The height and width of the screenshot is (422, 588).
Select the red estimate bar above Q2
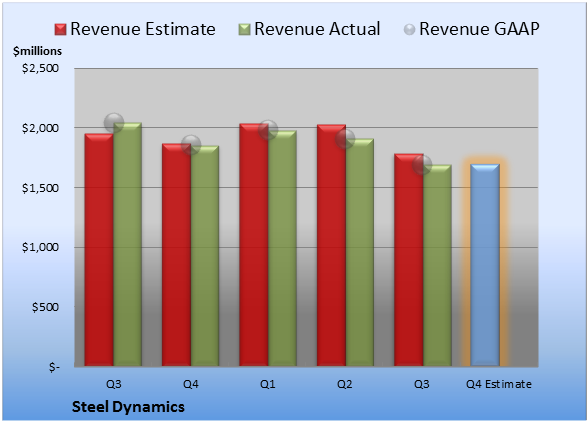(331, 245)
